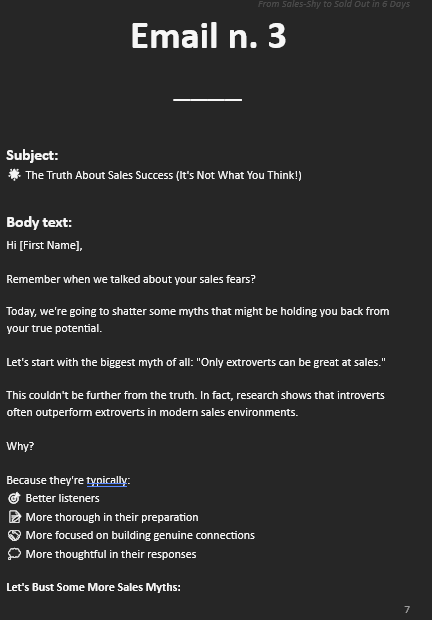Click the greeting Hi [First Name]
The image size is (432, 620).
coord(44,246)
